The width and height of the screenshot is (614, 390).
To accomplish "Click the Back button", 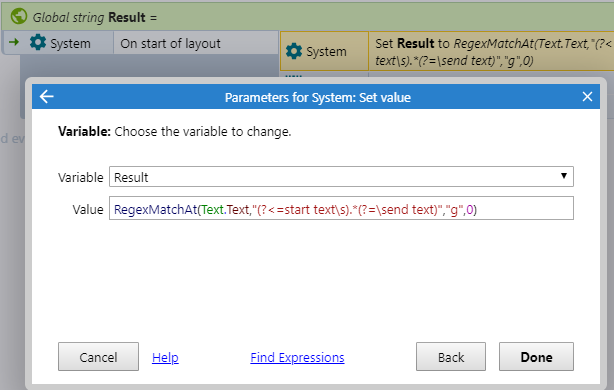I will [x=451, y=357].
